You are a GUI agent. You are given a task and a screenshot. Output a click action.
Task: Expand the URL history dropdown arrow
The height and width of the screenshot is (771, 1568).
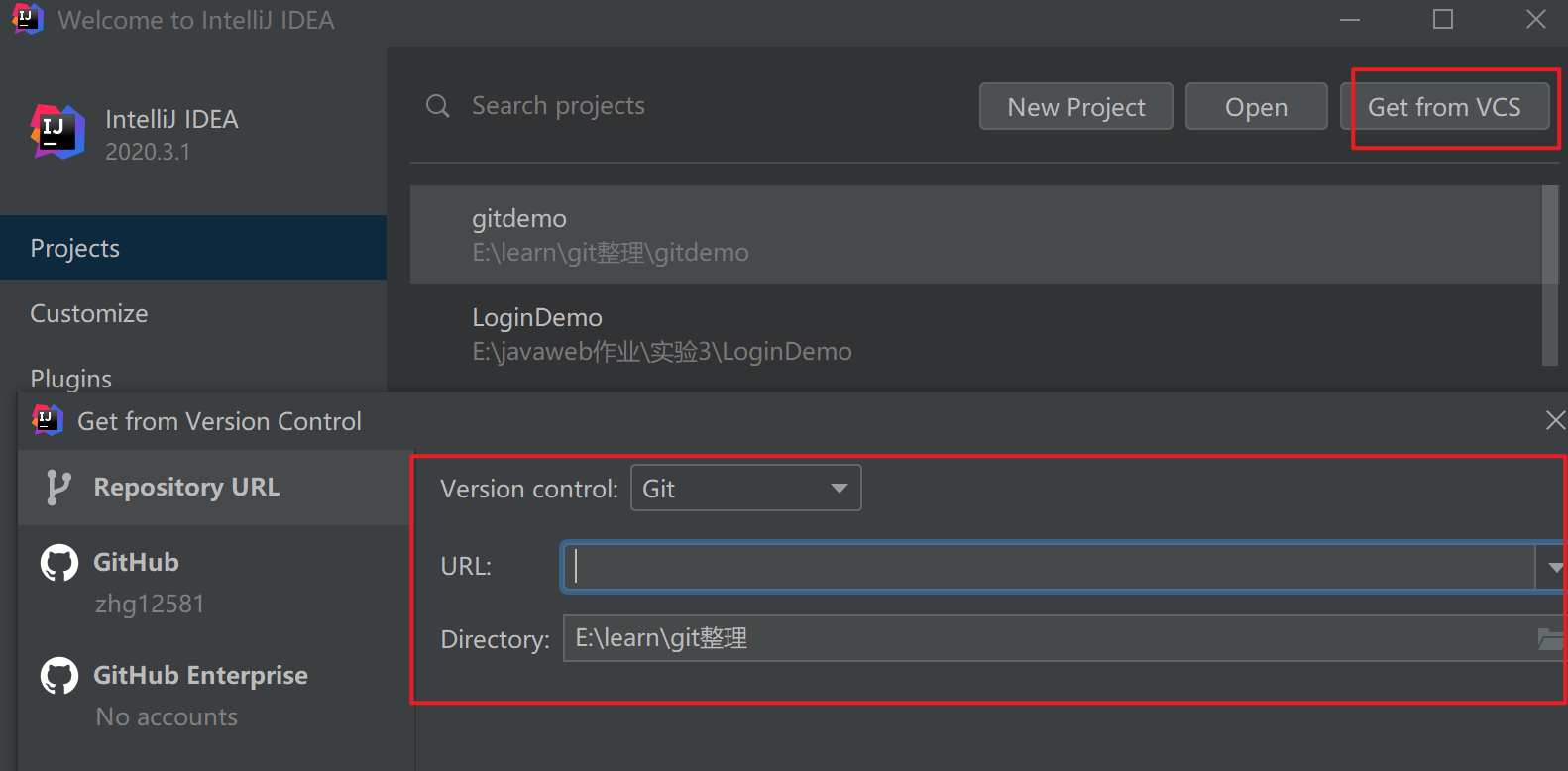pos(1553,567)
